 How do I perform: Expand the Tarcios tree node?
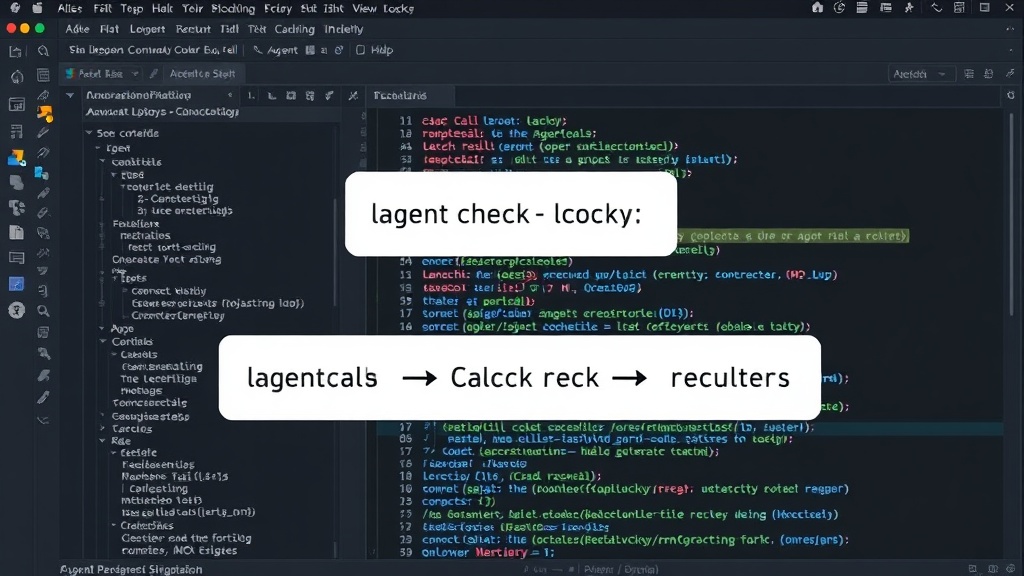click(103, 428)
